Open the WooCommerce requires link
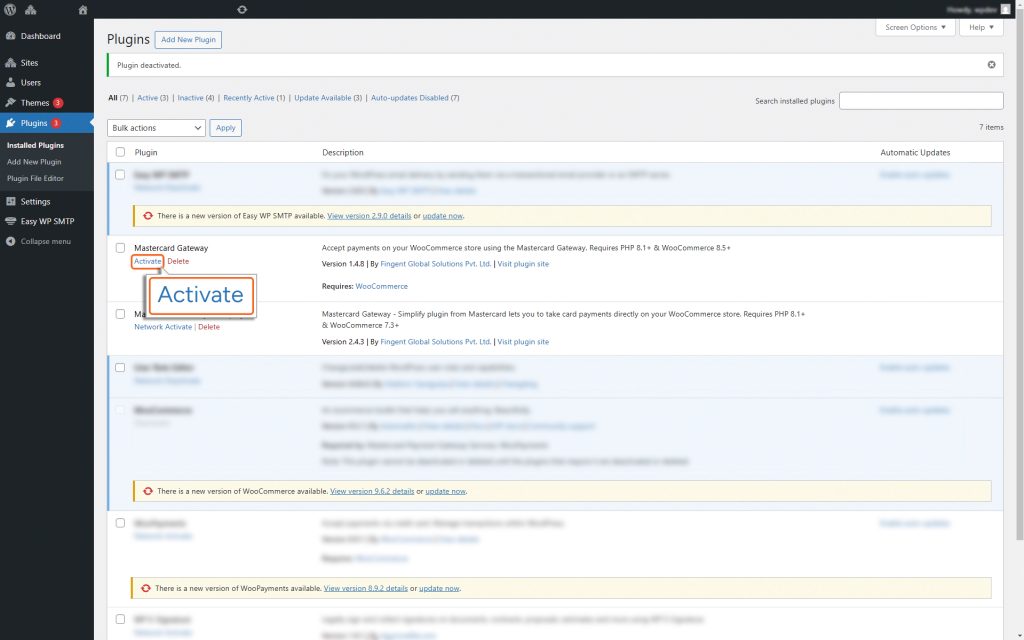1024x640 pixels. coord(381,287)
